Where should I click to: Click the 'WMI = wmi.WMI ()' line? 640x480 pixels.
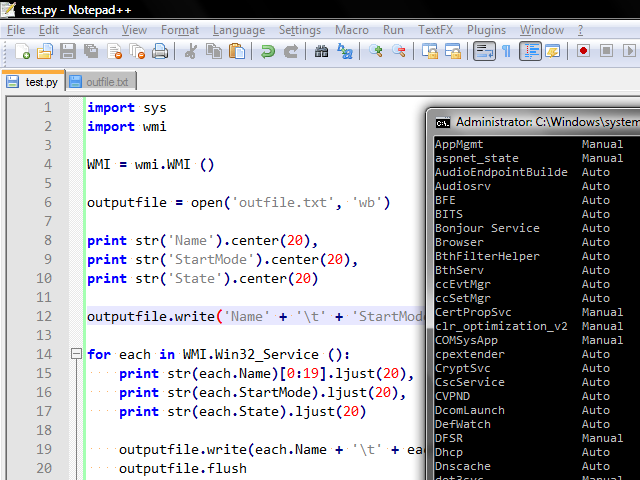150,164
